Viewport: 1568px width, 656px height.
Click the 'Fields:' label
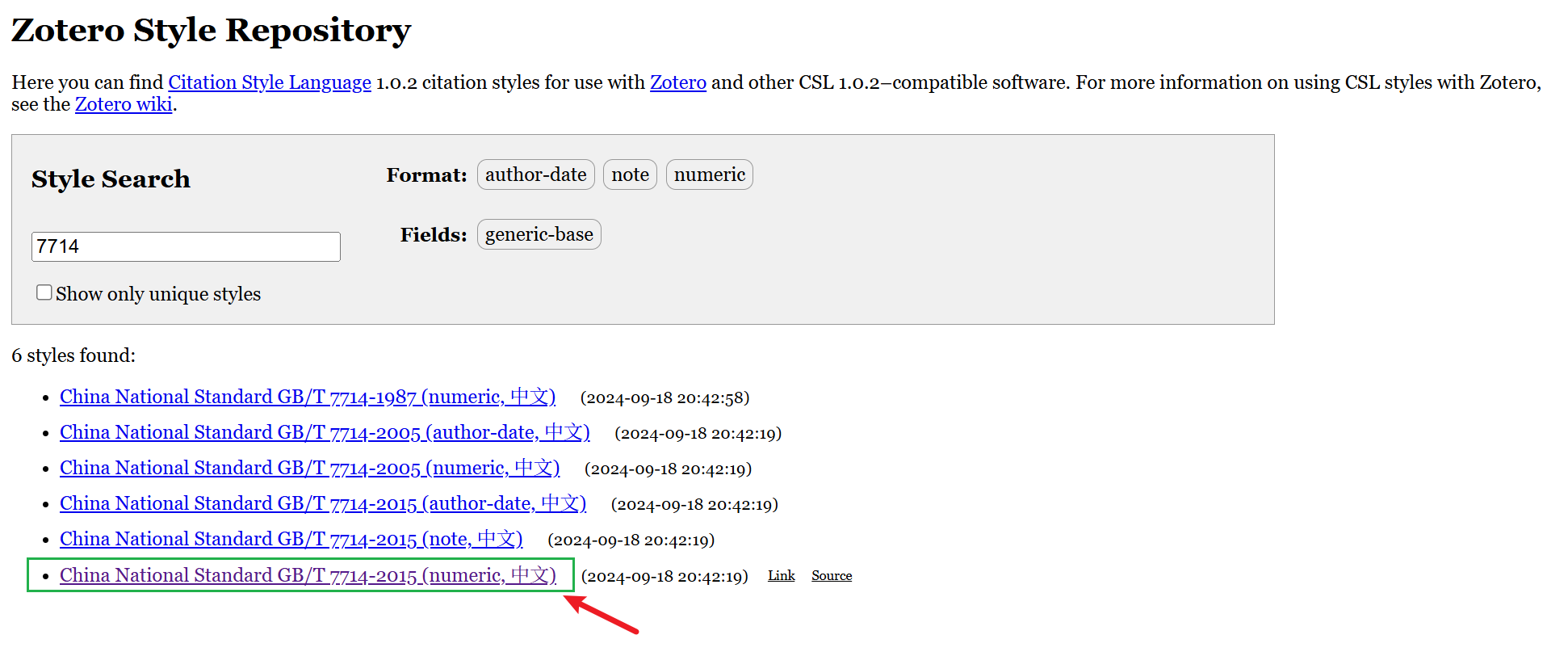coord(434,234)
